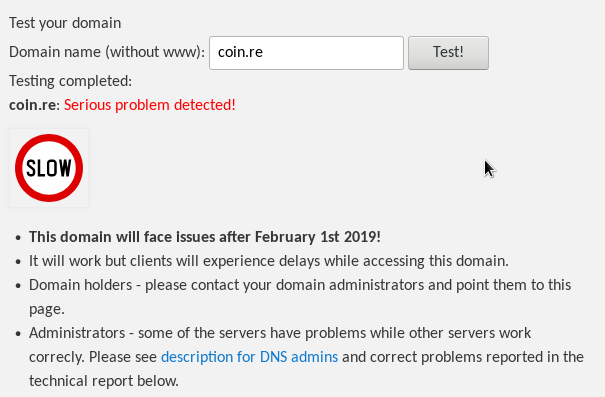605x397 pixels.
Task: Click the word 'page.' under Domain holders
Action: (x=47, y=309)
